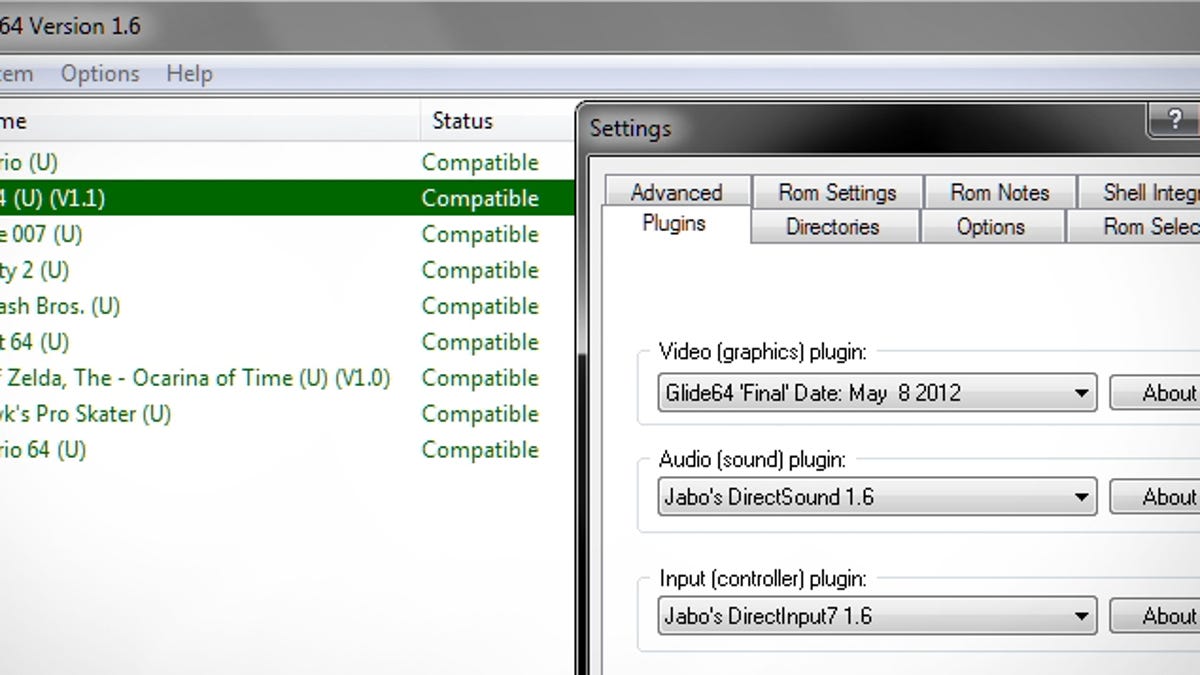
Task: Open the Options tab in Settings
Action: click(990, 227)
